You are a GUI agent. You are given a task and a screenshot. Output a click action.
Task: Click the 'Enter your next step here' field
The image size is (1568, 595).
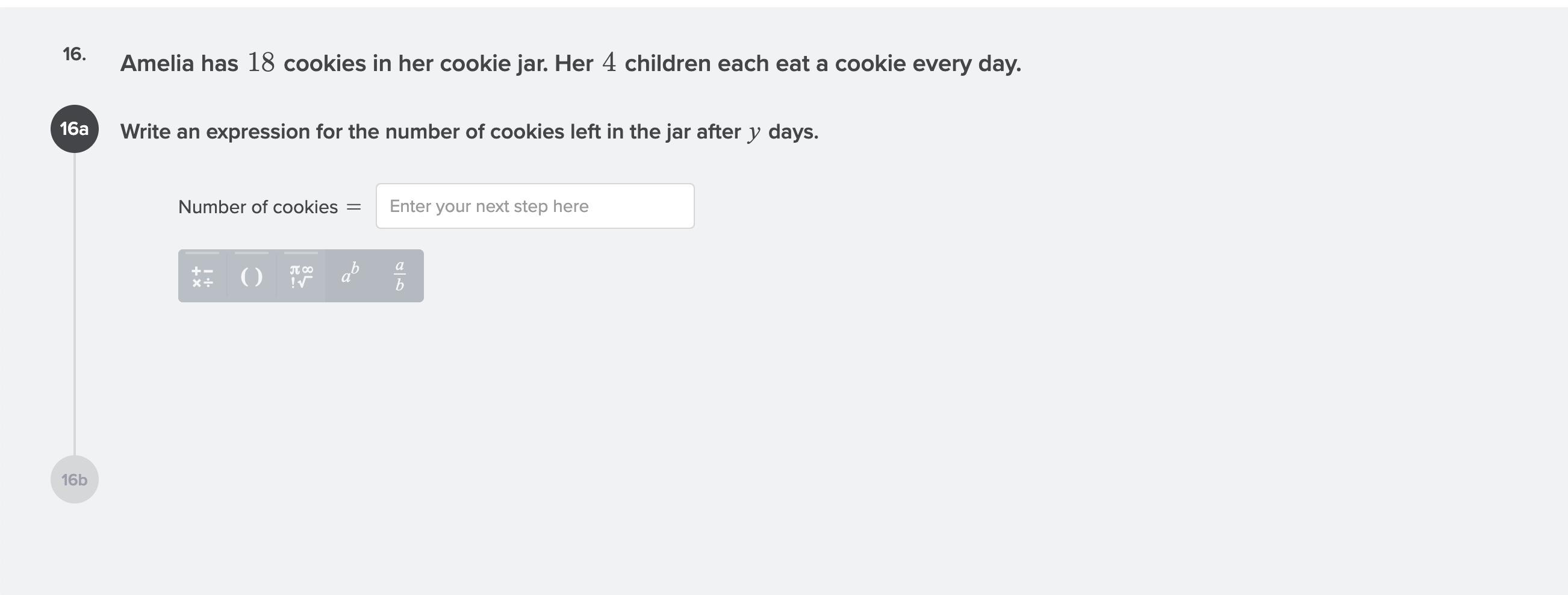pos(535,207)
